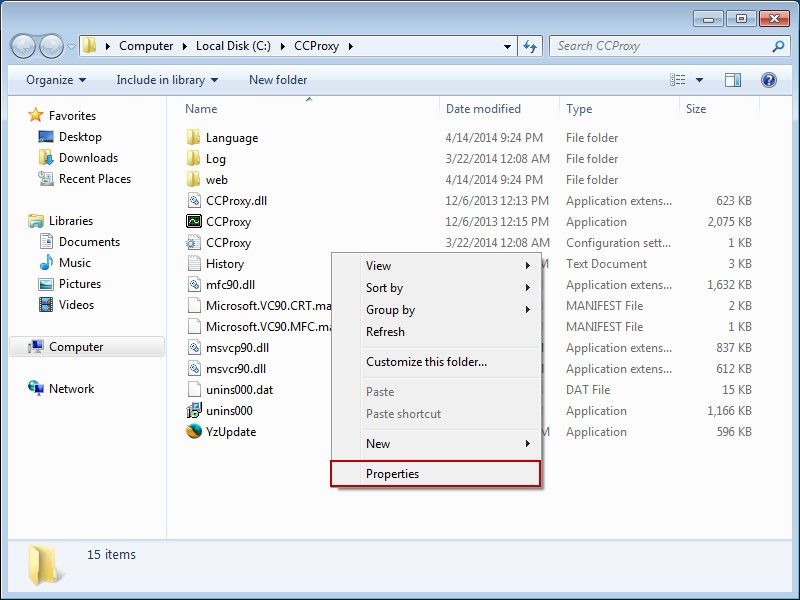Image resolution: width=800 pixels, height=600 pixels.
Task: Click the Recent Places icon
Action: pyautogui.click(x=46, y=179)
